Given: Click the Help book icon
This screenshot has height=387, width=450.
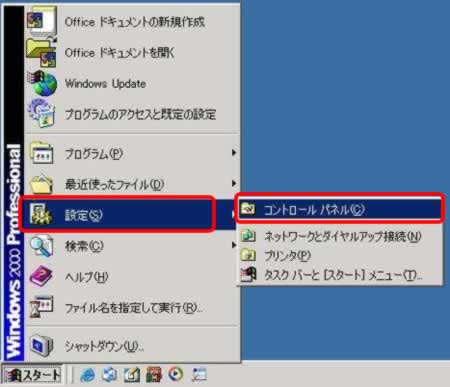Looking at the screenshot, I should [x=41, y=276].
